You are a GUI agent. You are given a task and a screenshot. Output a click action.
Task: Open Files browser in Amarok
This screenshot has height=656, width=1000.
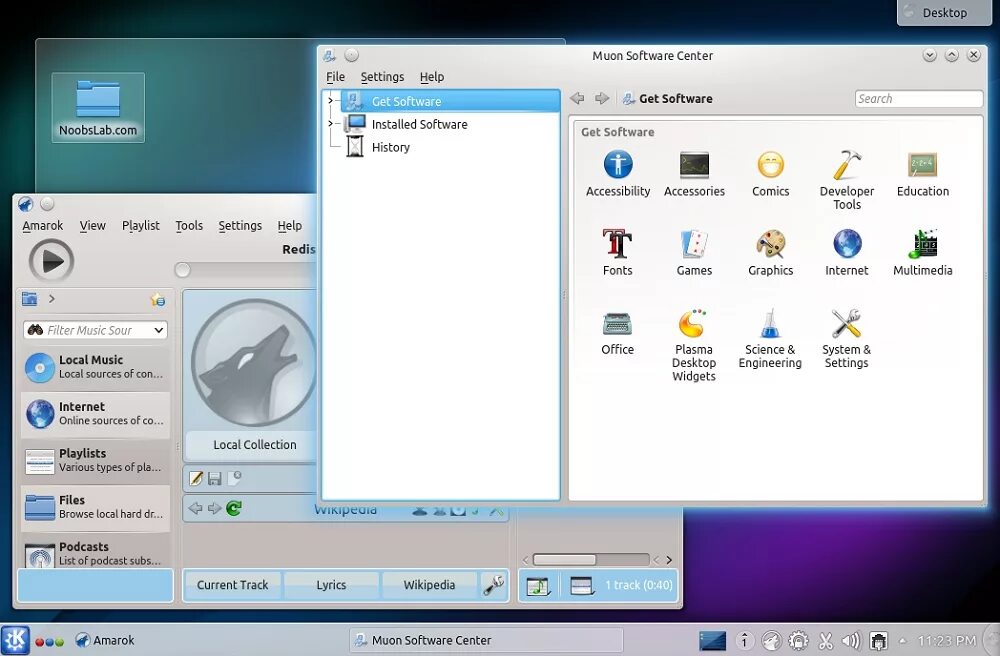tap(96, 507)
